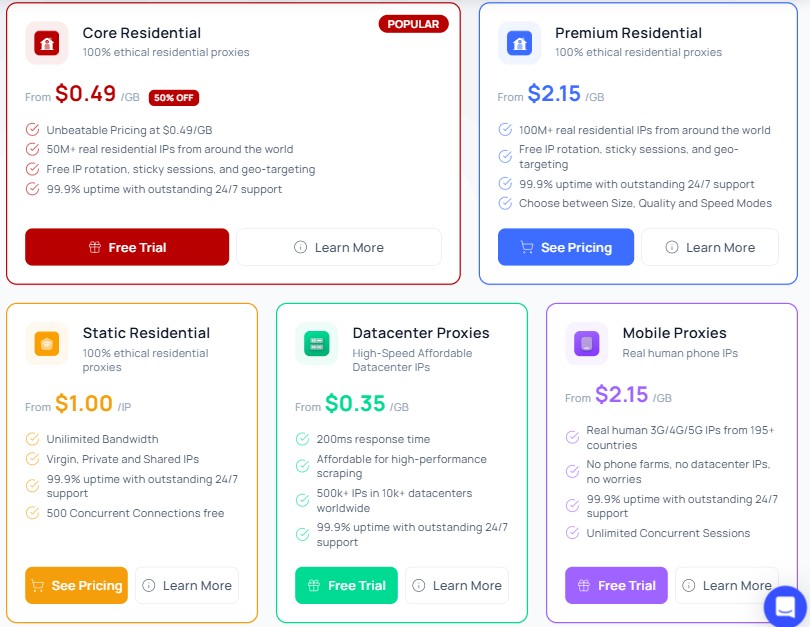Click the cart icon on Premium See Pricing
This screenshot has width=810, height=627.
tap(526, 247)
